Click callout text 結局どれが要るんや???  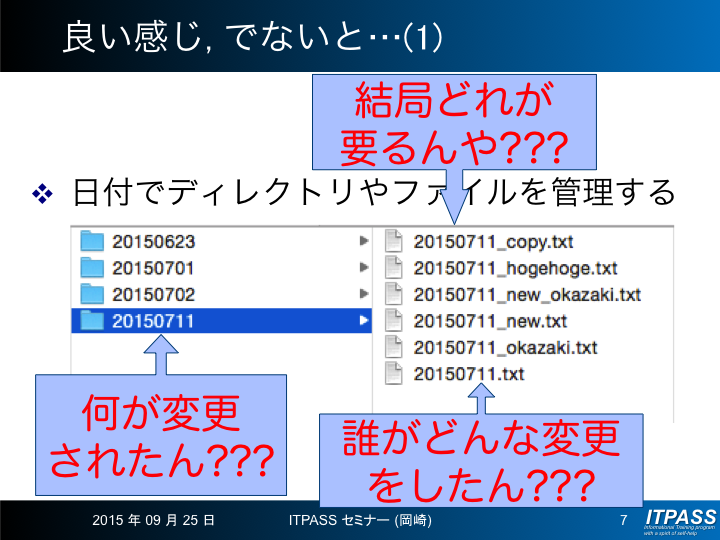[x=454, y=123]
